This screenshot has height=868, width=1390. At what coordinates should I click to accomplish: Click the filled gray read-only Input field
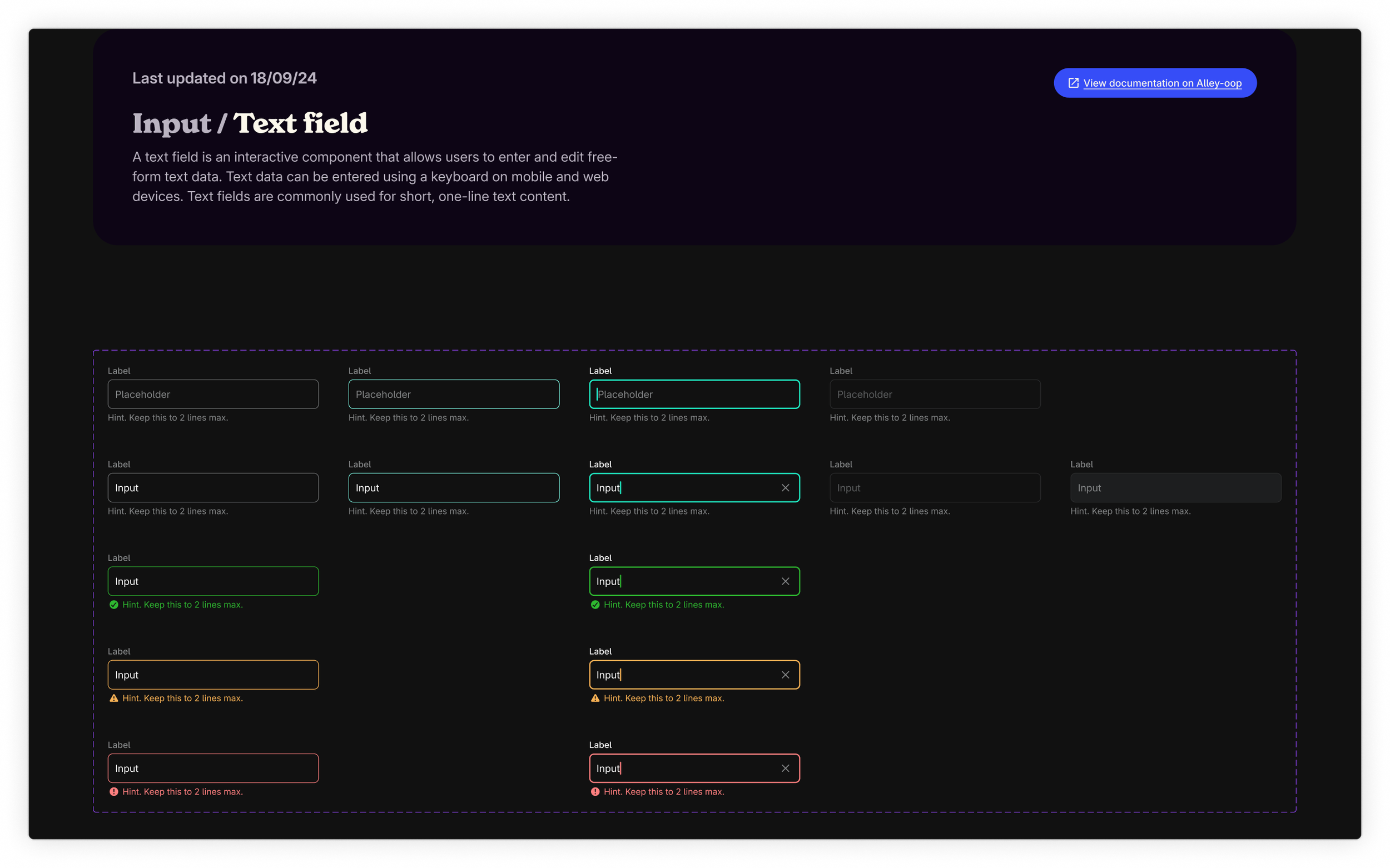1175,488
